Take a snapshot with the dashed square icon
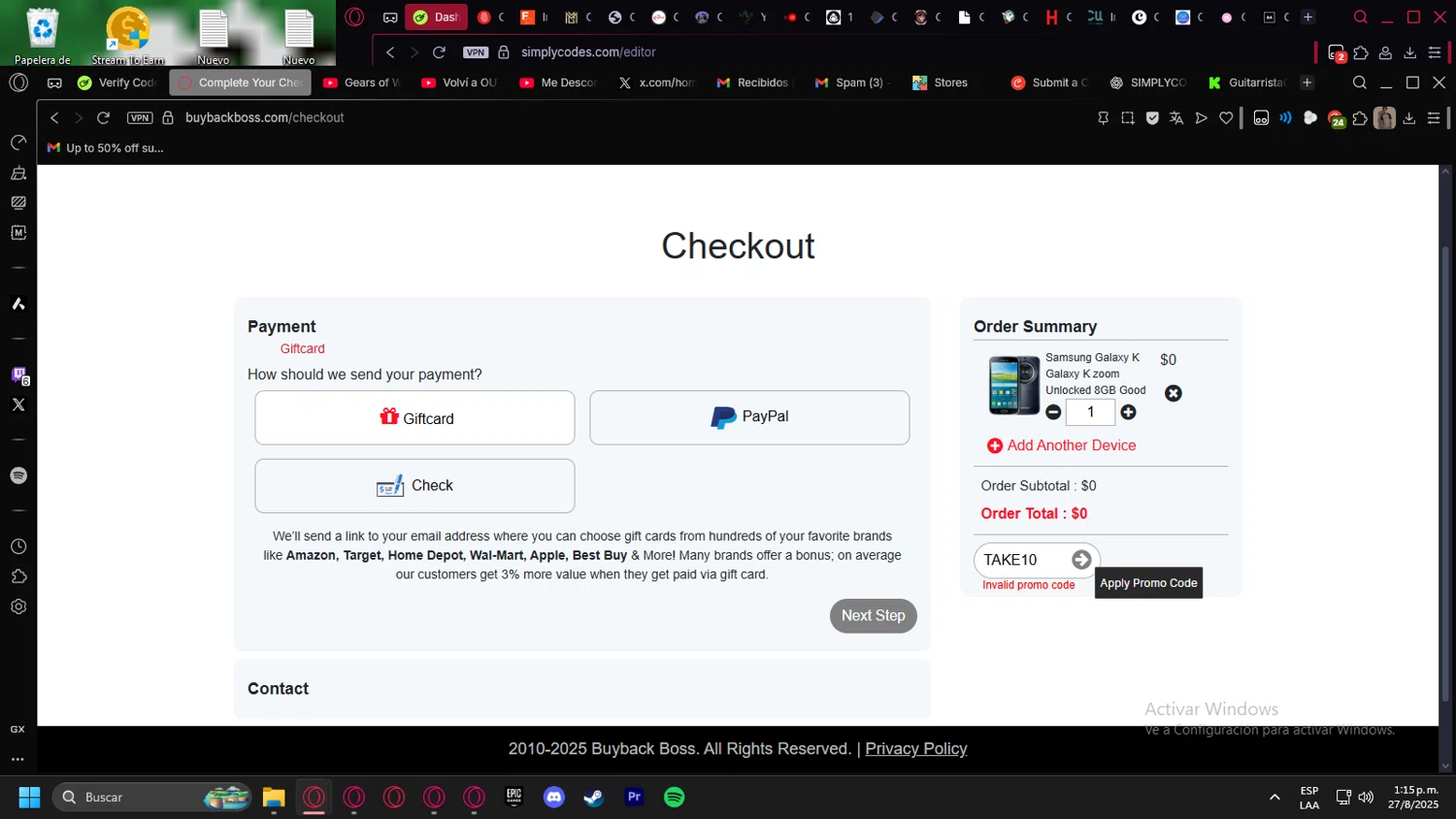Image resolution: width=1456 pixels, height=819 pixels. point(1127,117)
